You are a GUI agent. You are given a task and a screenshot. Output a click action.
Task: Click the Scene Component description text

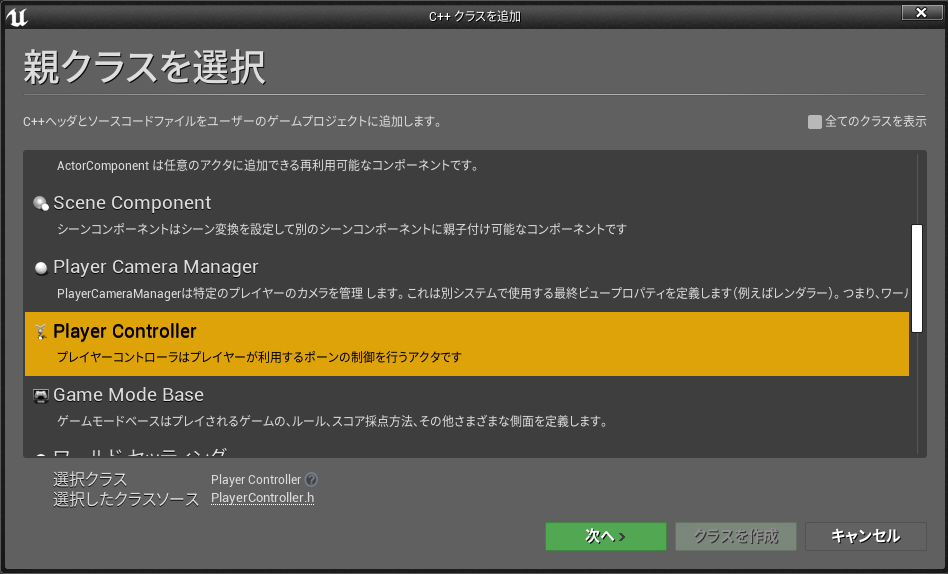[x=342, y=229]
